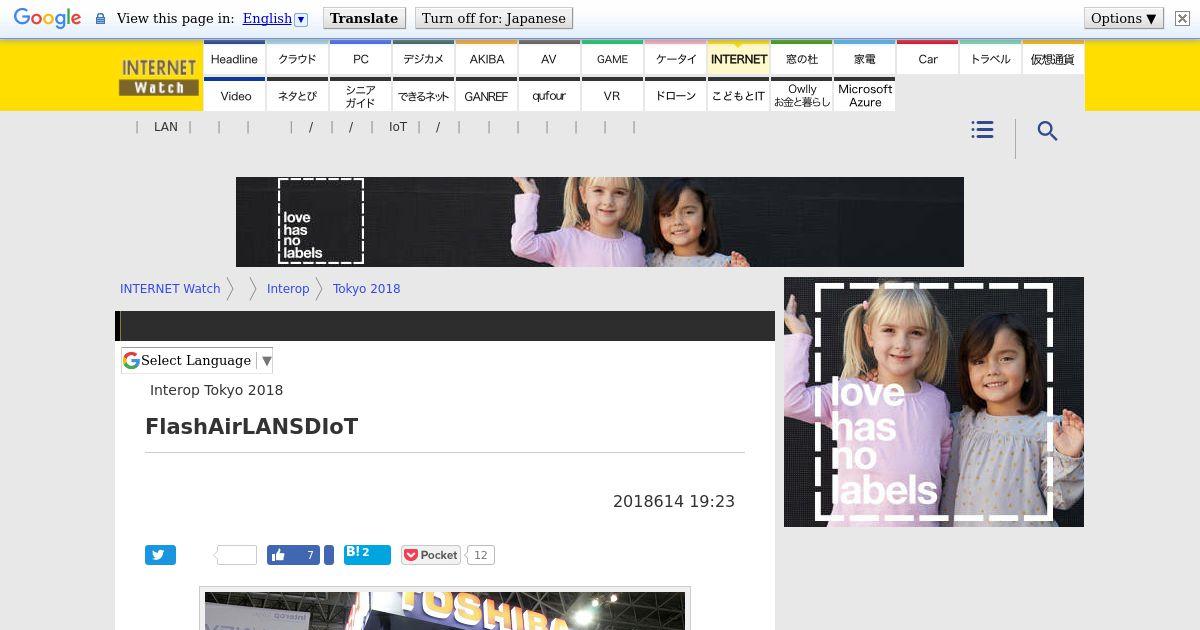Open the 仮想通貨 tab

pos(1053,58)
